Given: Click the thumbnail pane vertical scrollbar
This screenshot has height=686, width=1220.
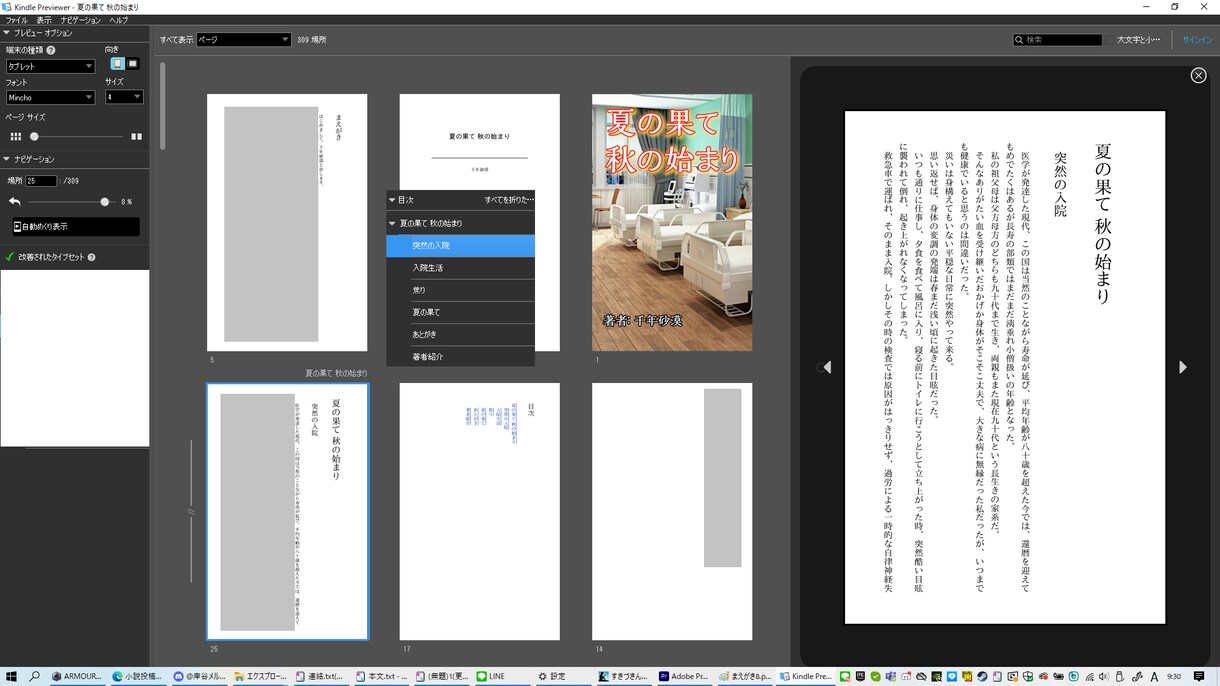Looking at the screenshot, I should click(163, 105).
